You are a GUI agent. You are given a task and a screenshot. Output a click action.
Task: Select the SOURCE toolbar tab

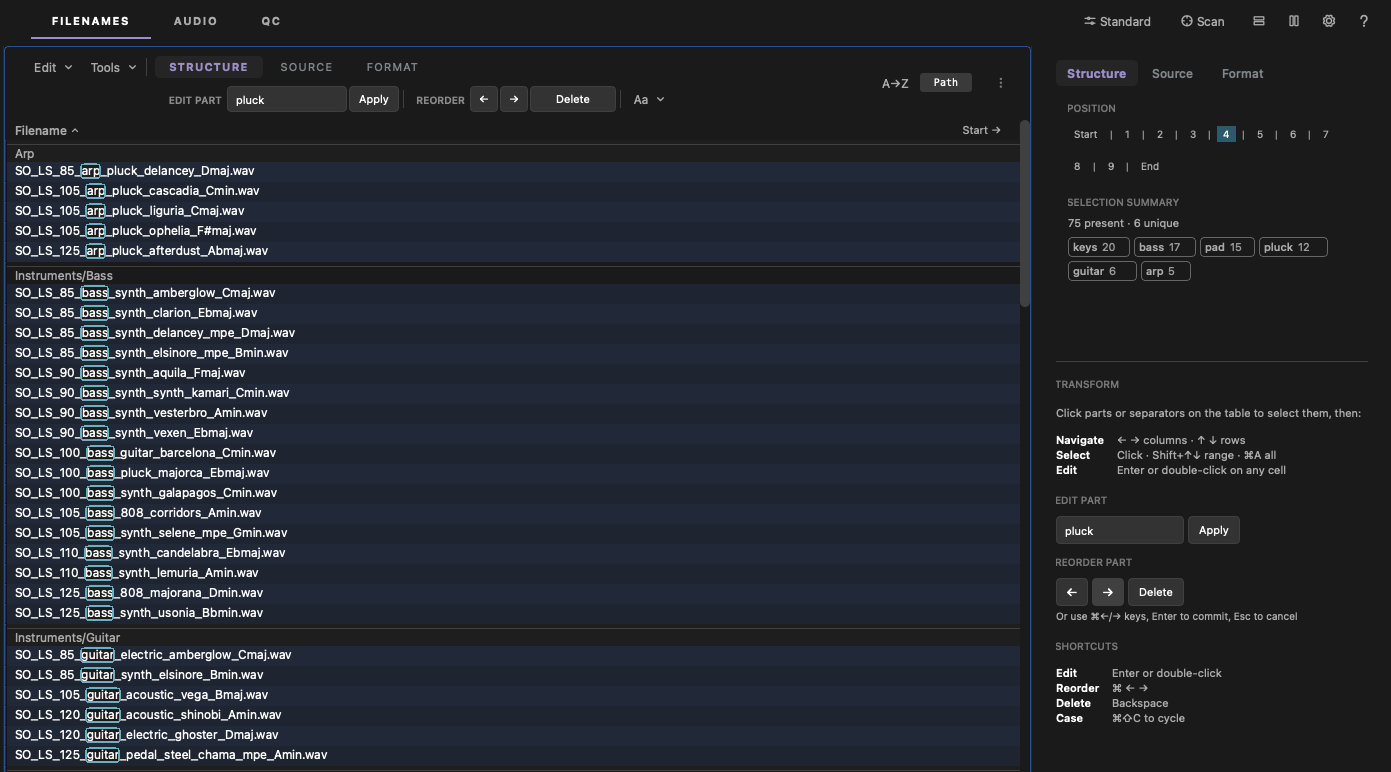click(x=306, y=67)
